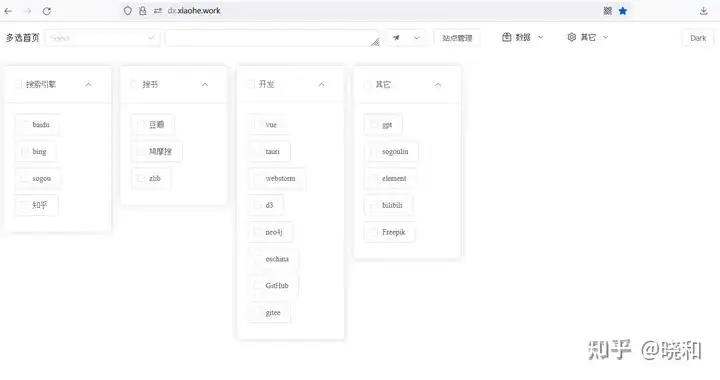Click the shield tracking protection icon
The image size is (720, 380).
(x=128, y=11)
